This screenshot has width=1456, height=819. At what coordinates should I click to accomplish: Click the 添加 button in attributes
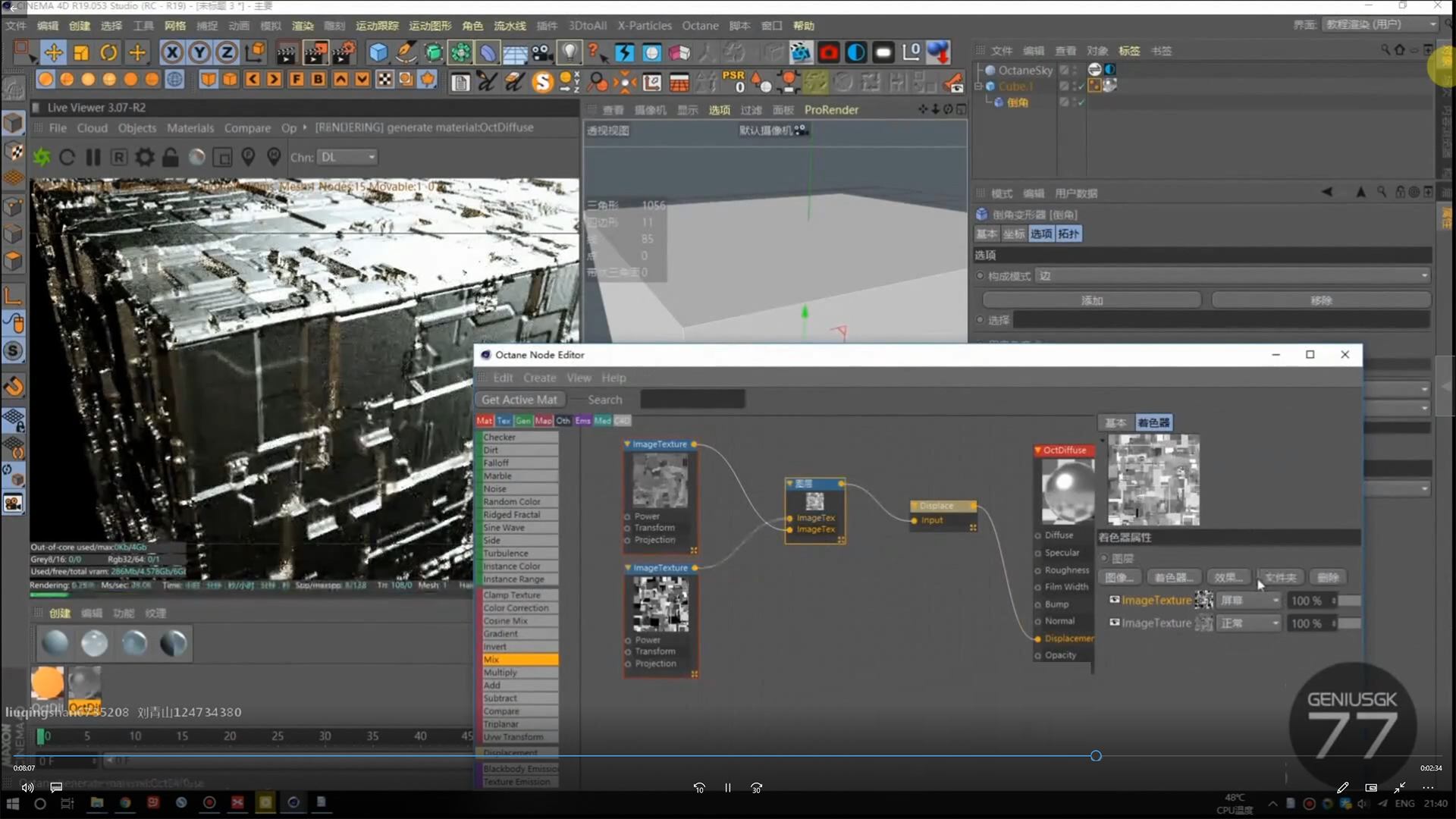[1091, 300]
